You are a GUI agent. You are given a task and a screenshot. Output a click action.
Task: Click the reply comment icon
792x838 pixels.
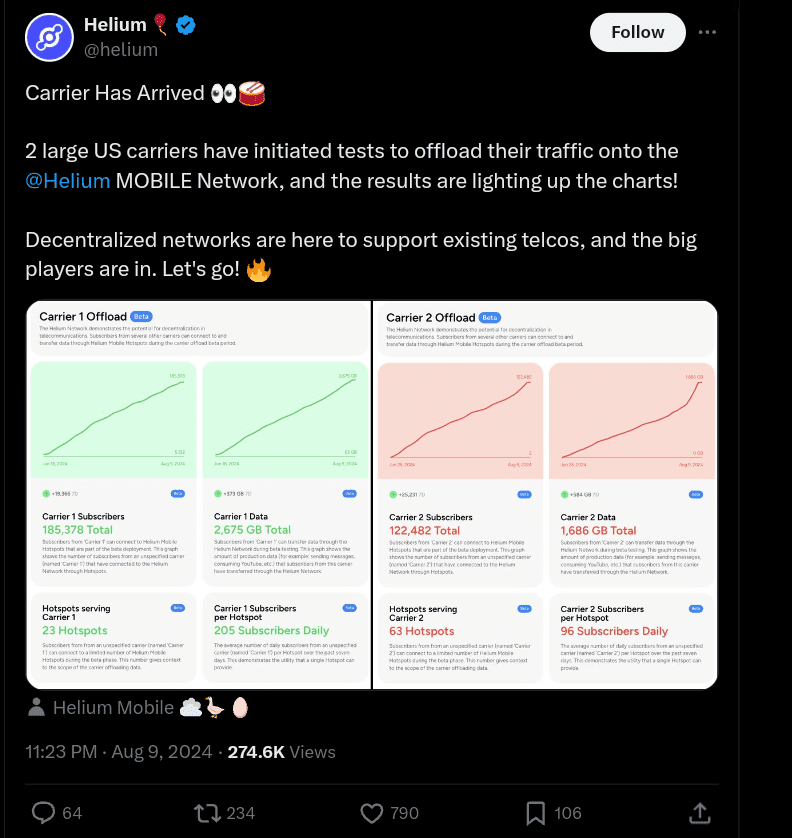[44, 812]
